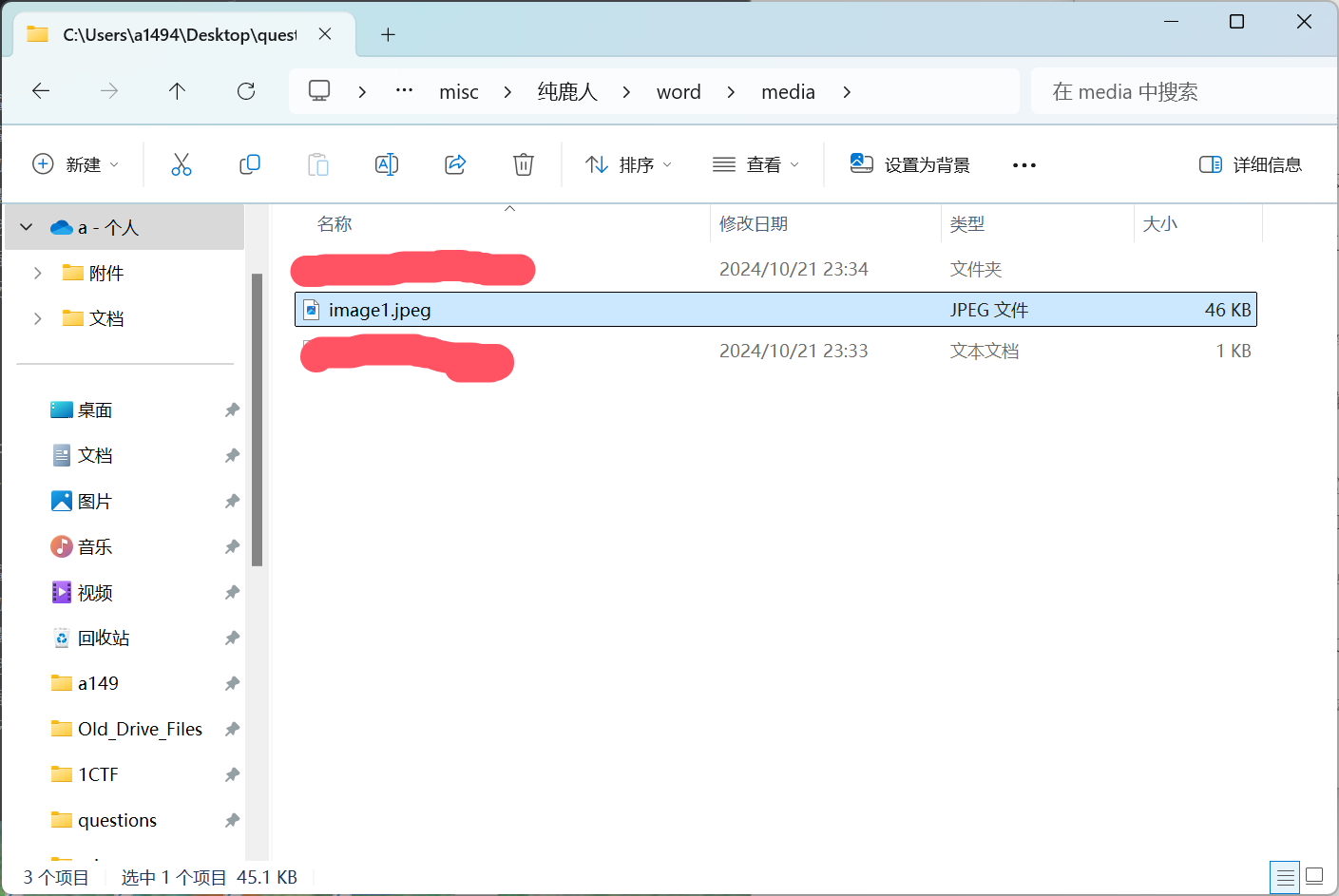1339x896 pixels.
Task: Click the hidden path ellipsis in breadcrumb
Action: (x=404, y=91)
